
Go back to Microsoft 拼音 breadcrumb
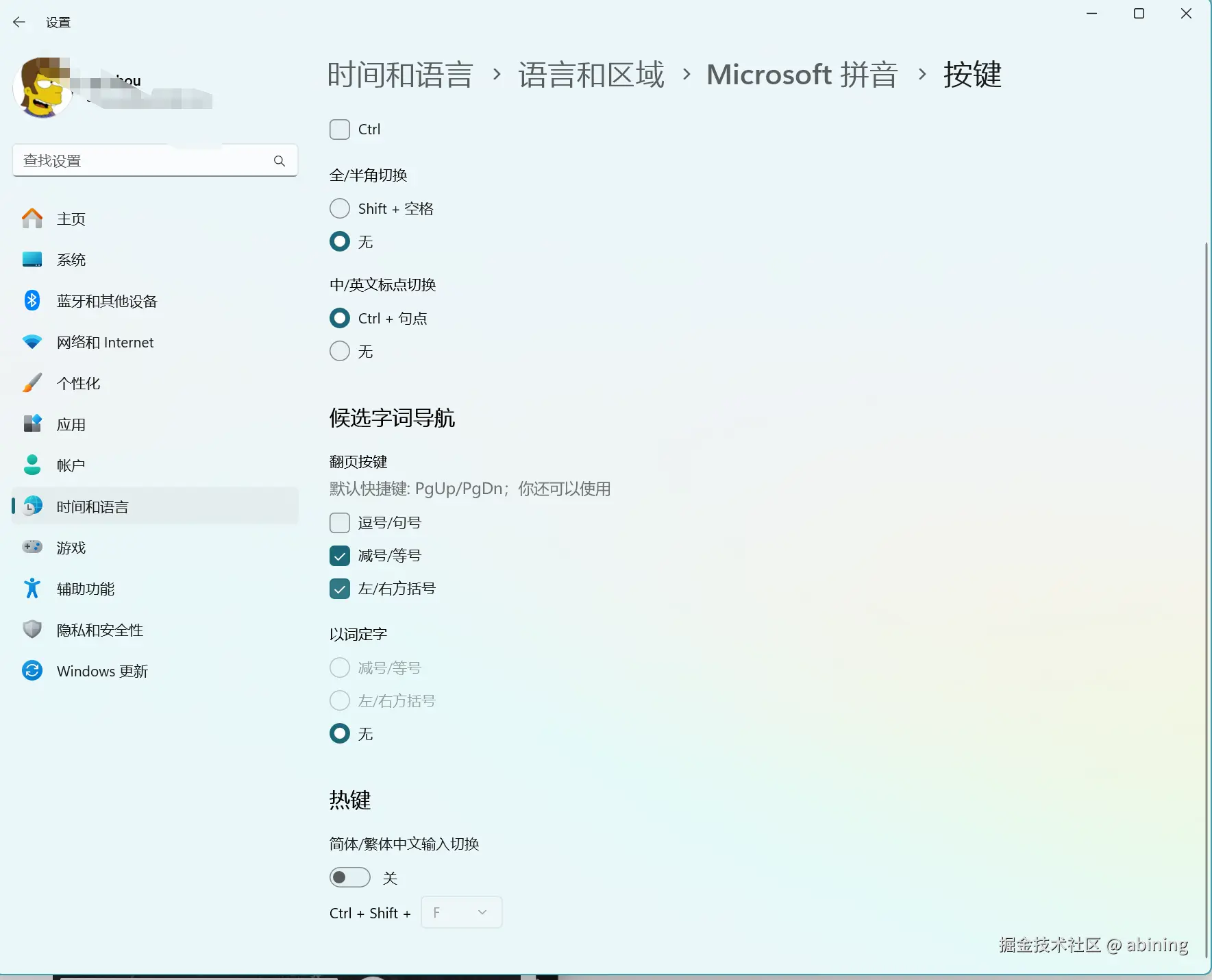click(802, 74)
